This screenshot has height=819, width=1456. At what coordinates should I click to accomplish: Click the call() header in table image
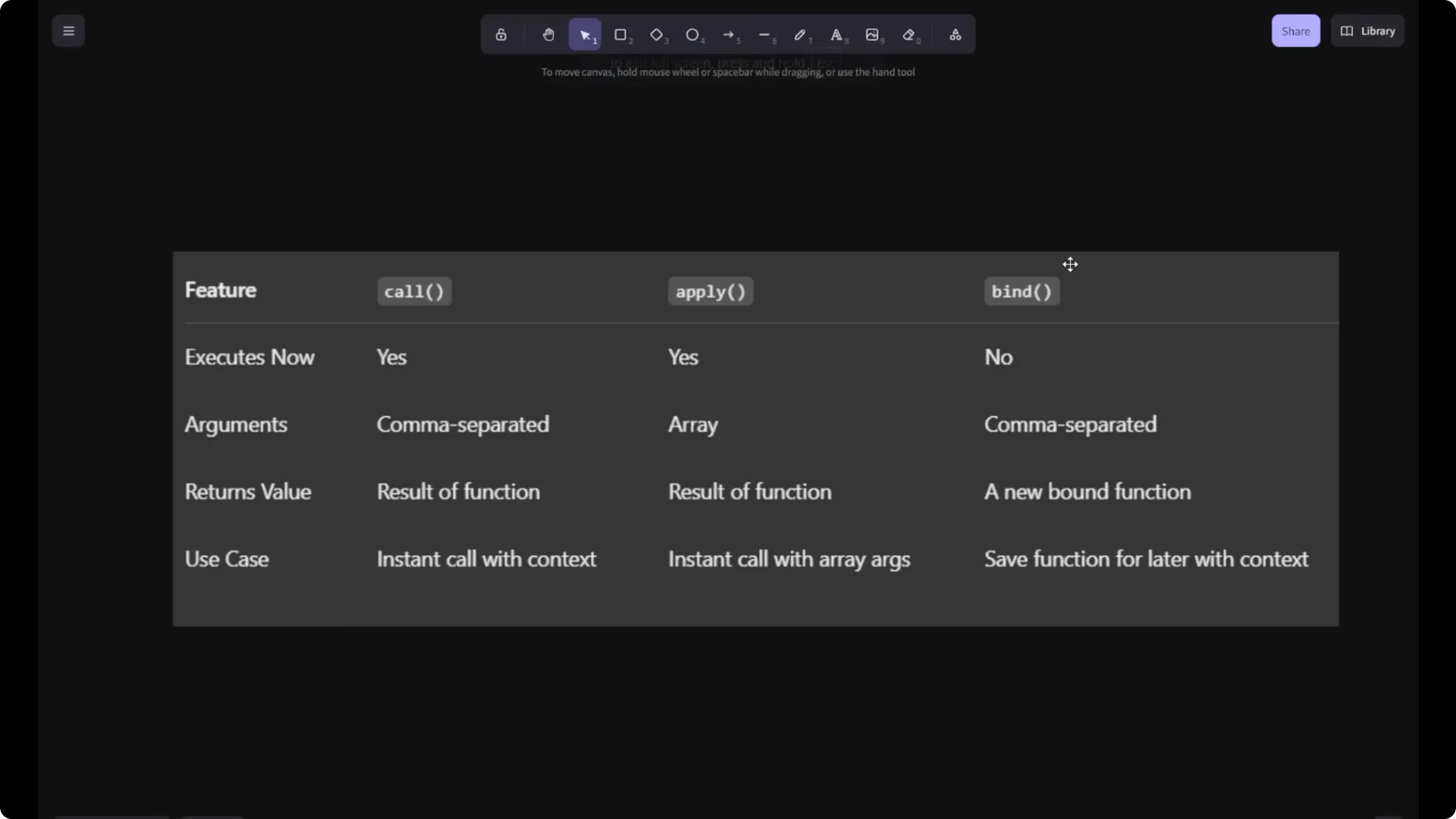click(414, 291)
